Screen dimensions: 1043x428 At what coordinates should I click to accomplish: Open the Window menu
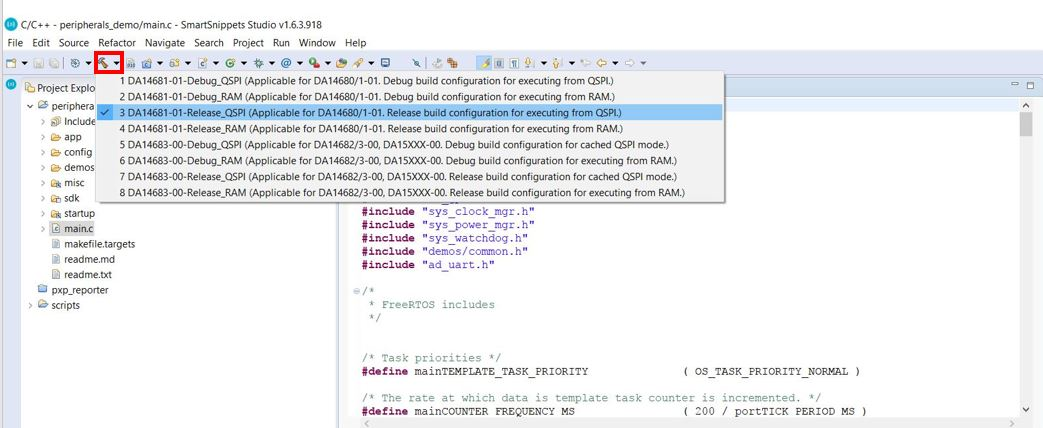pos(317,43)
